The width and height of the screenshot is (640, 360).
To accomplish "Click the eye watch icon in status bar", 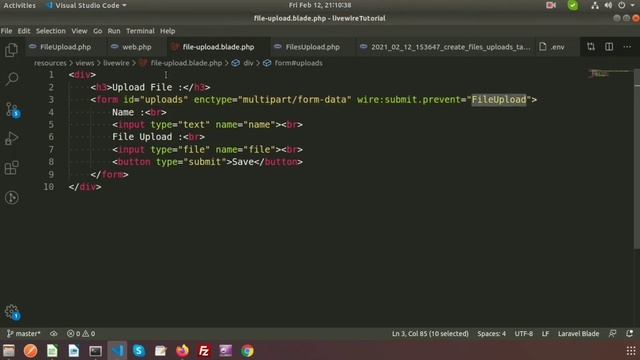I will pyautogui.click(x=53, y=334).
